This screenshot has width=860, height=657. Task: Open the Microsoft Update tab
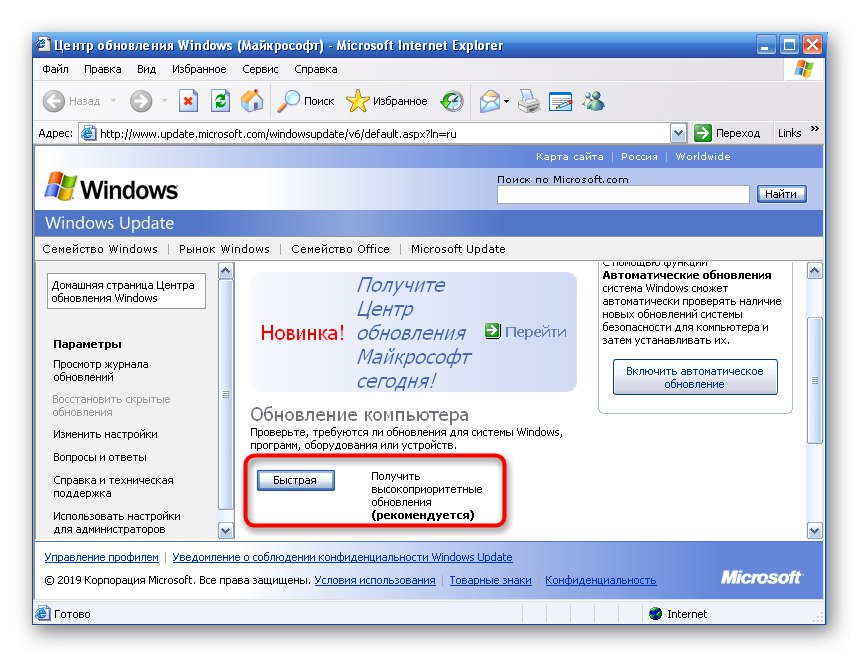[458, 249]
